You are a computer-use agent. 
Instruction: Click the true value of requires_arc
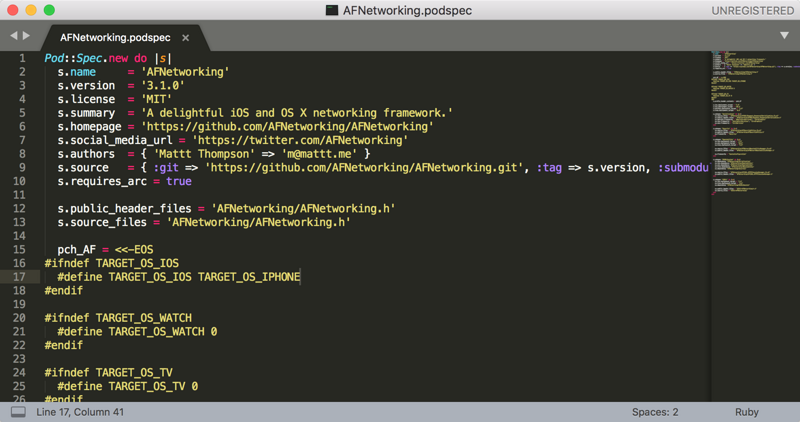(179, 181)
